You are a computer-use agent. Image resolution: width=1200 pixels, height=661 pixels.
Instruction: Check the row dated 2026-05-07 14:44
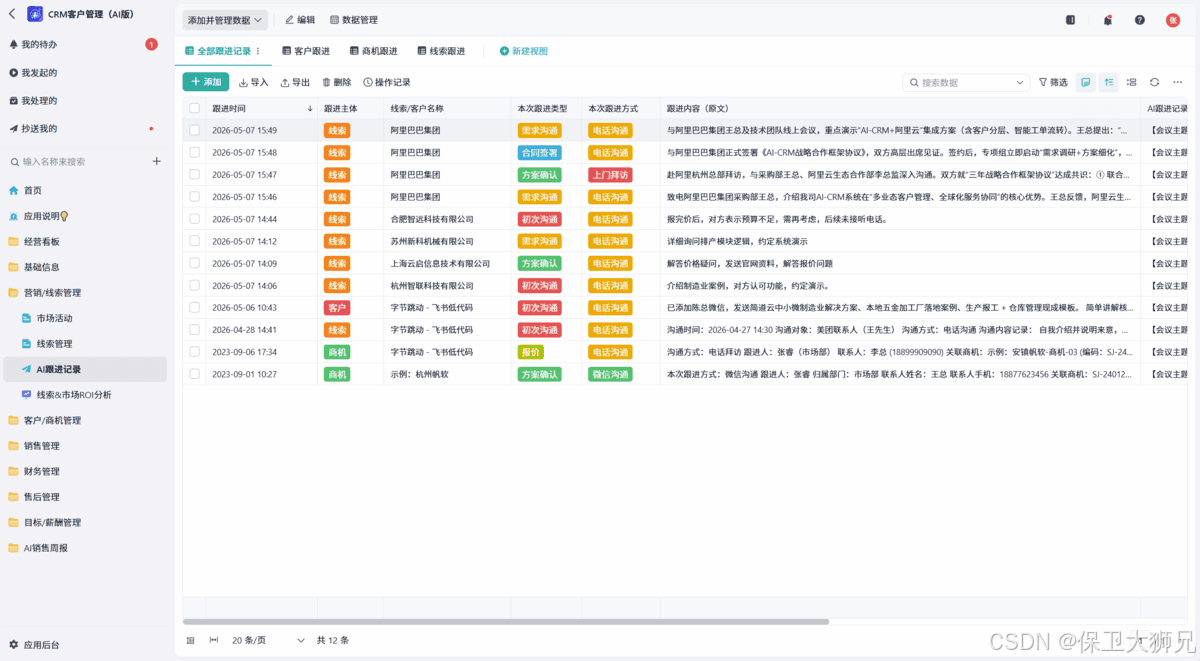194,219
